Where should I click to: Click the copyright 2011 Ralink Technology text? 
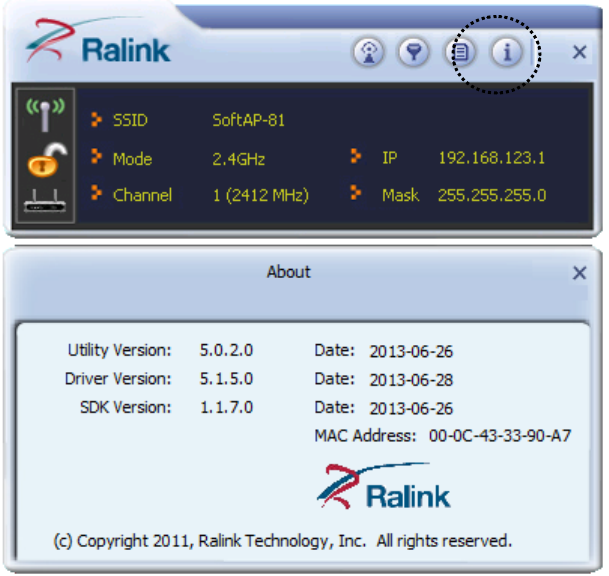pyautogui.click(x=283, y=541)
